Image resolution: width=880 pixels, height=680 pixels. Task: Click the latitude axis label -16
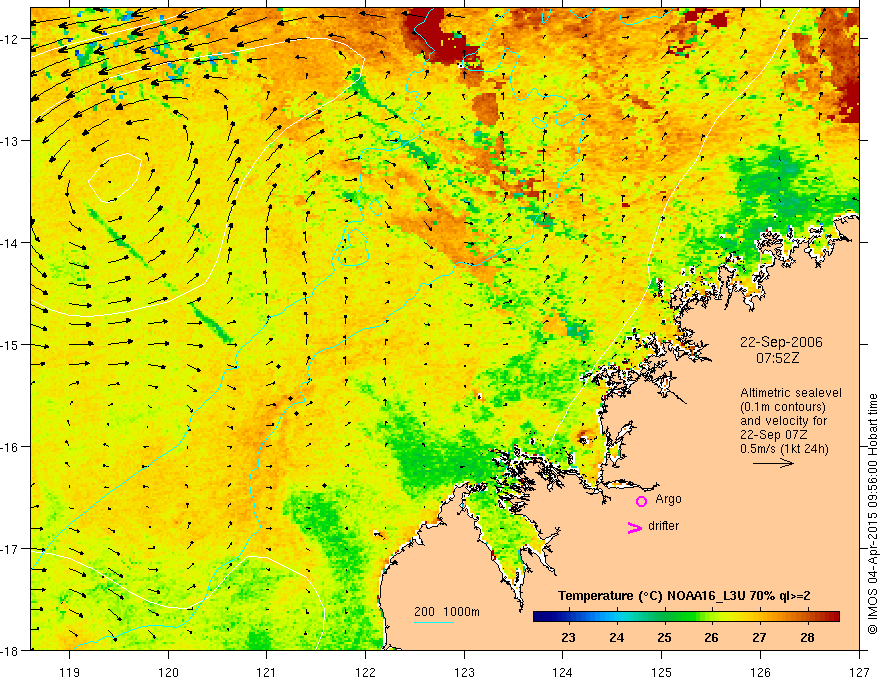click(x=11, y=447)
